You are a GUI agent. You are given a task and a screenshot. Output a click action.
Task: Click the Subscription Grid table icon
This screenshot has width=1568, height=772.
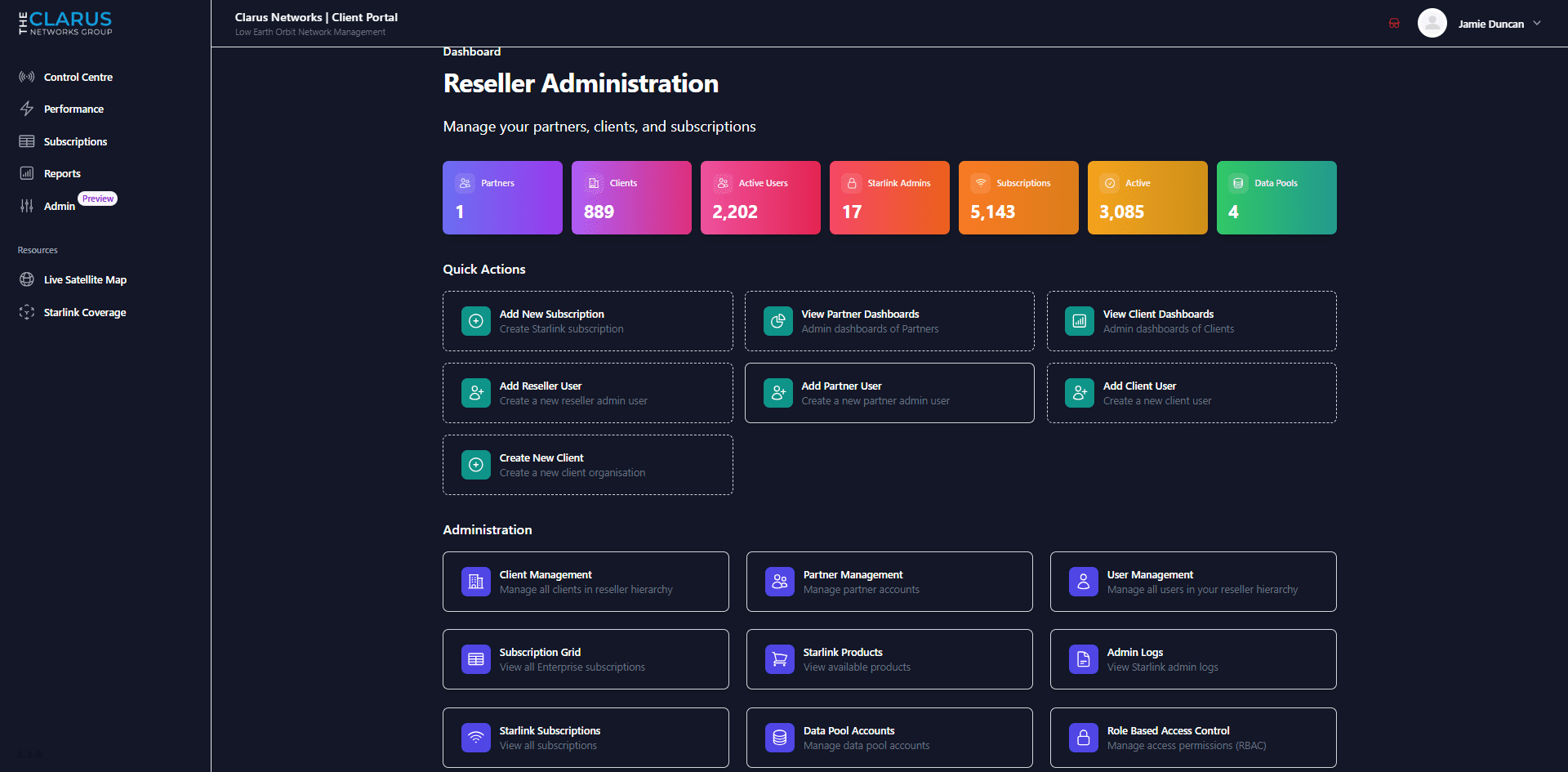click(476, 659)
